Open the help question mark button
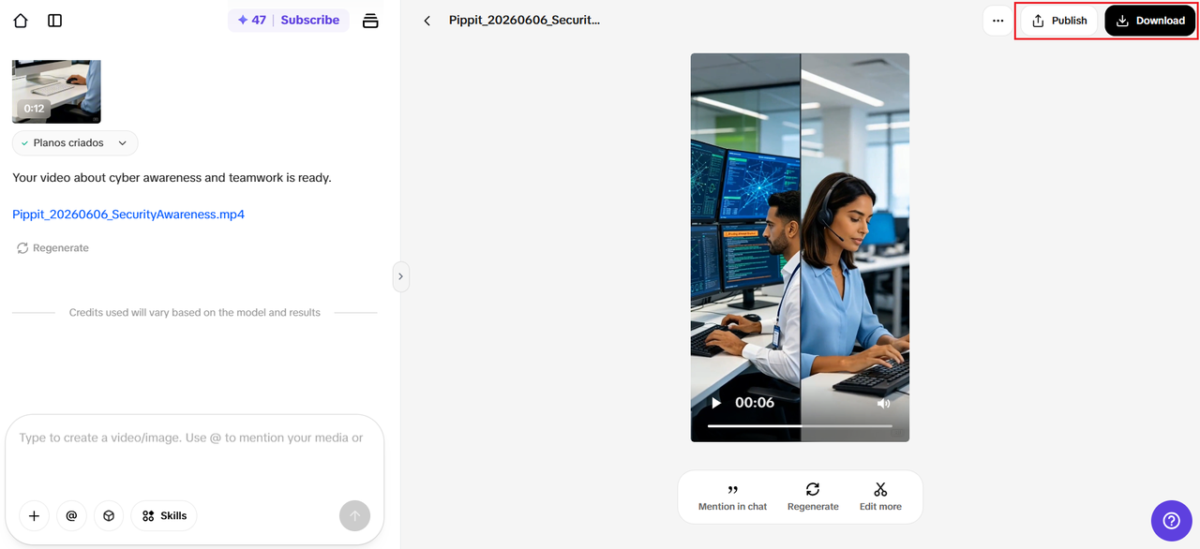1200x549 pixels. coord(1171,520)
